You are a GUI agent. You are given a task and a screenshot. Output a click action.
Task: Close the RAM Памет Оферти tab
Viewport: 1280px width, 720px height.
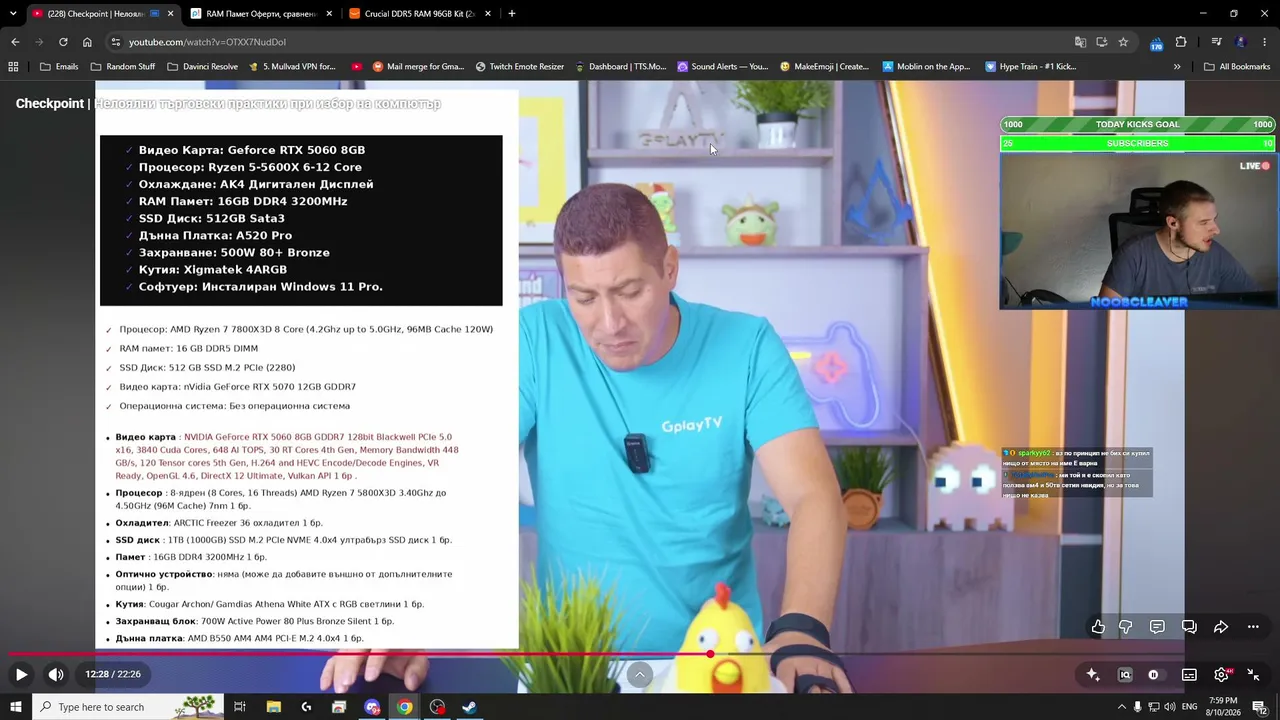tap(329, 14)
